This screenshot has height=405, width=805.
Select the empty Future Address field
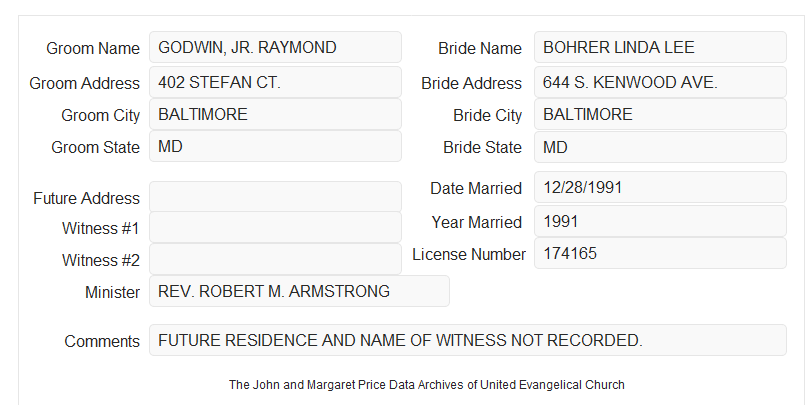[275, 197]
